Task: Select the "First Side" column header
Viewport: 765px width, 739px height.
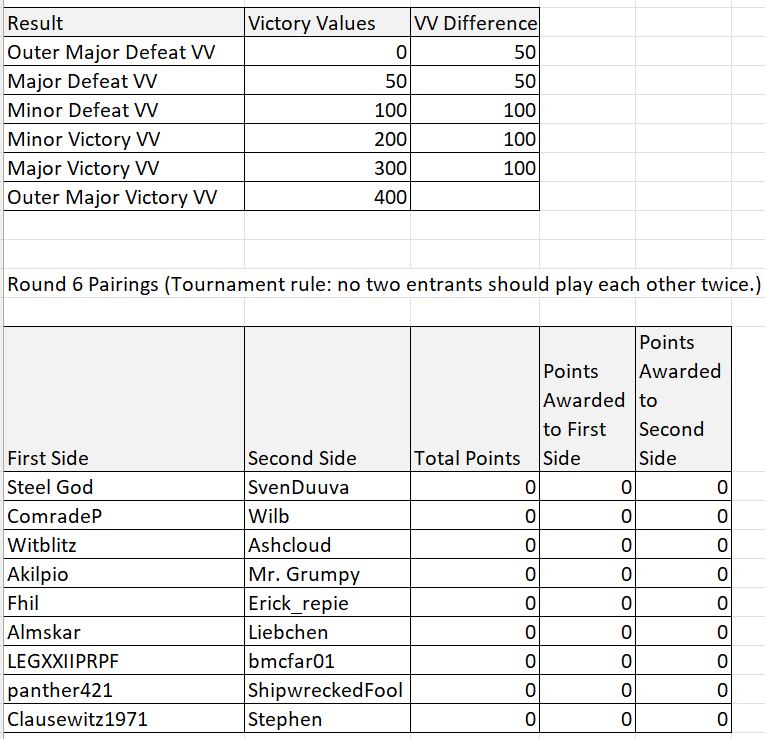Action: tap(124, 458)
